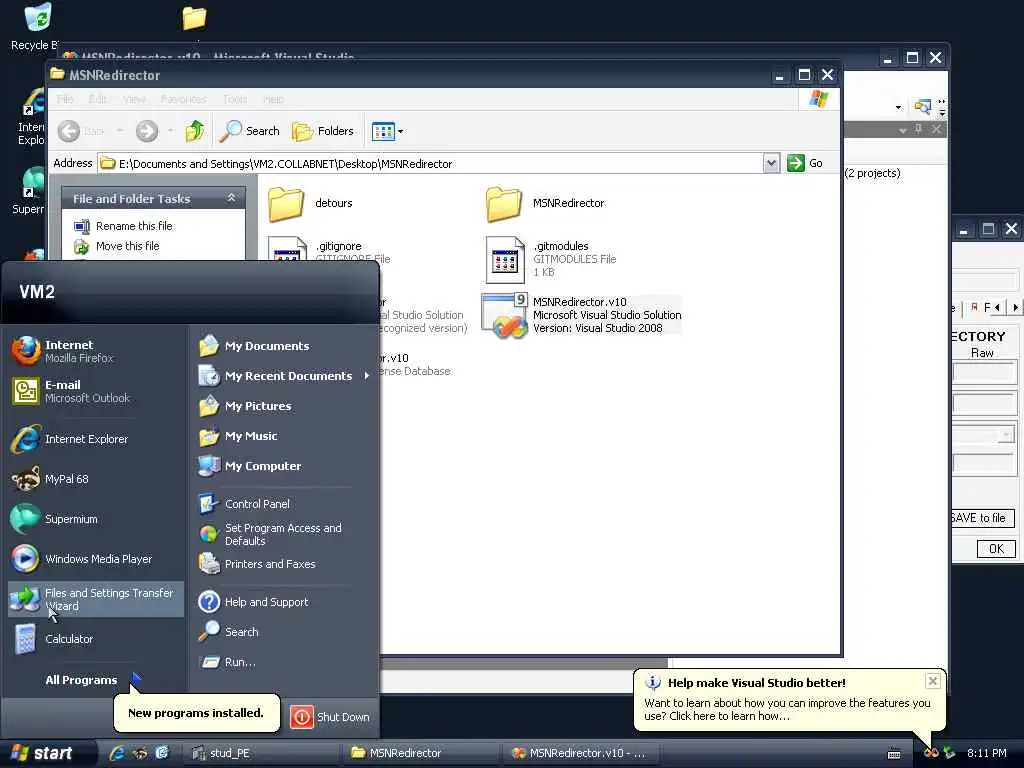Click the New programs installed tooltip

[196, 712]
